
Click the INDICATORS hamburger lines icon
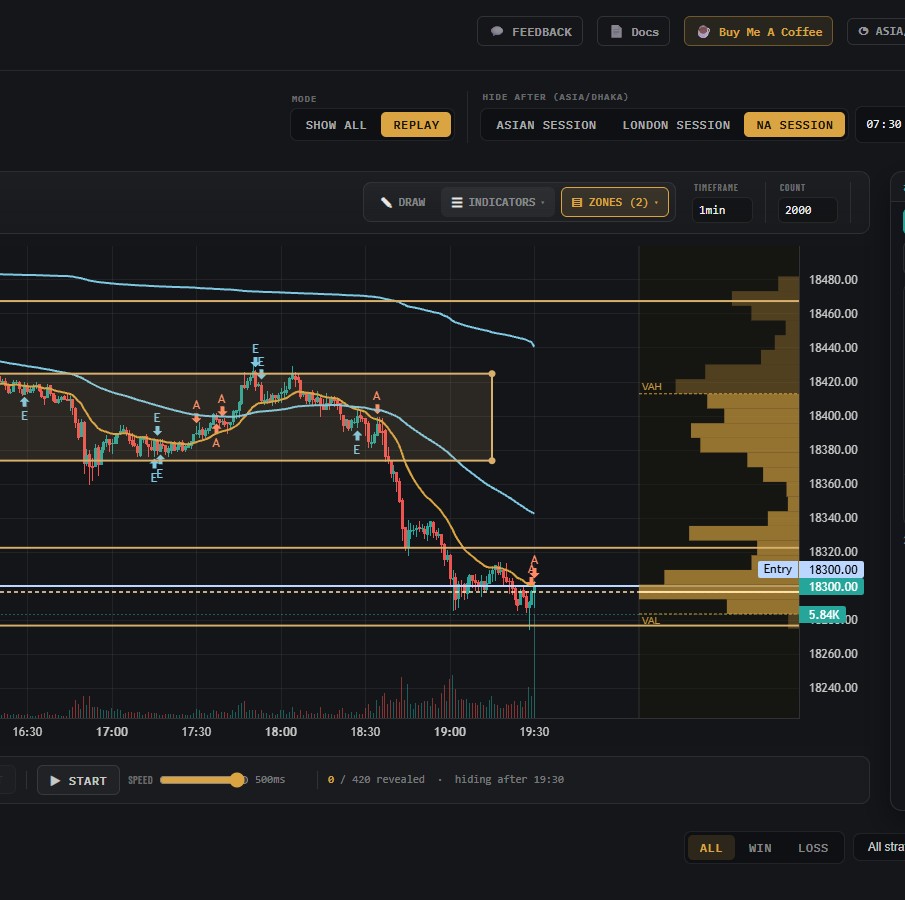(x=457, y=203)
